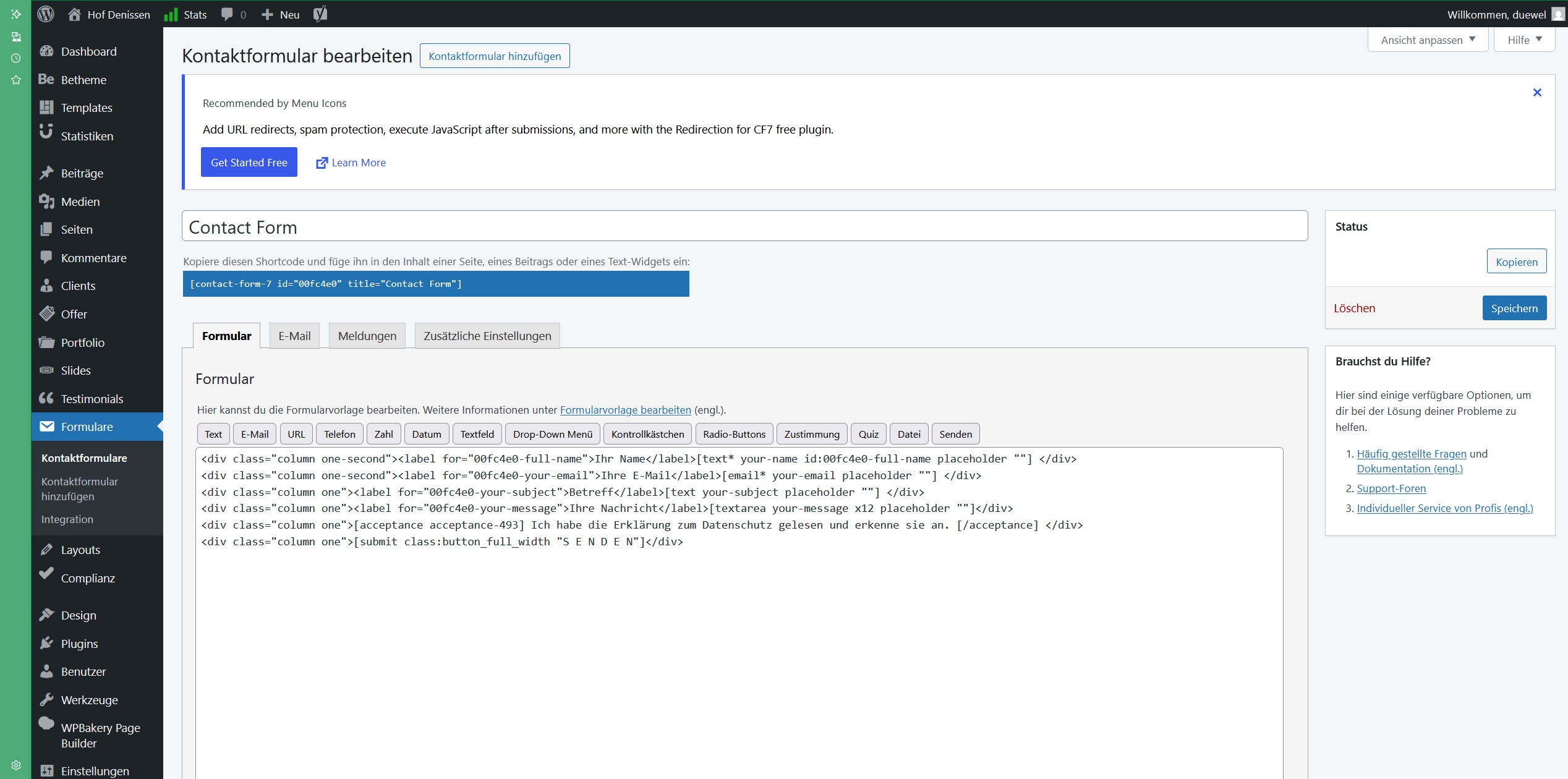The height and width of the screenshot is (779, 1568).
Task: Open Dashboard from sidebar
Action: tap(88, 51)
